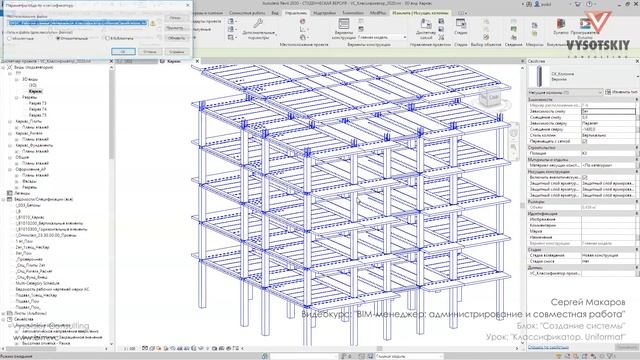Viewport: 640px width, 360px height.
Task: Click Справка in the parameters dialog
Action: [176, 52]
